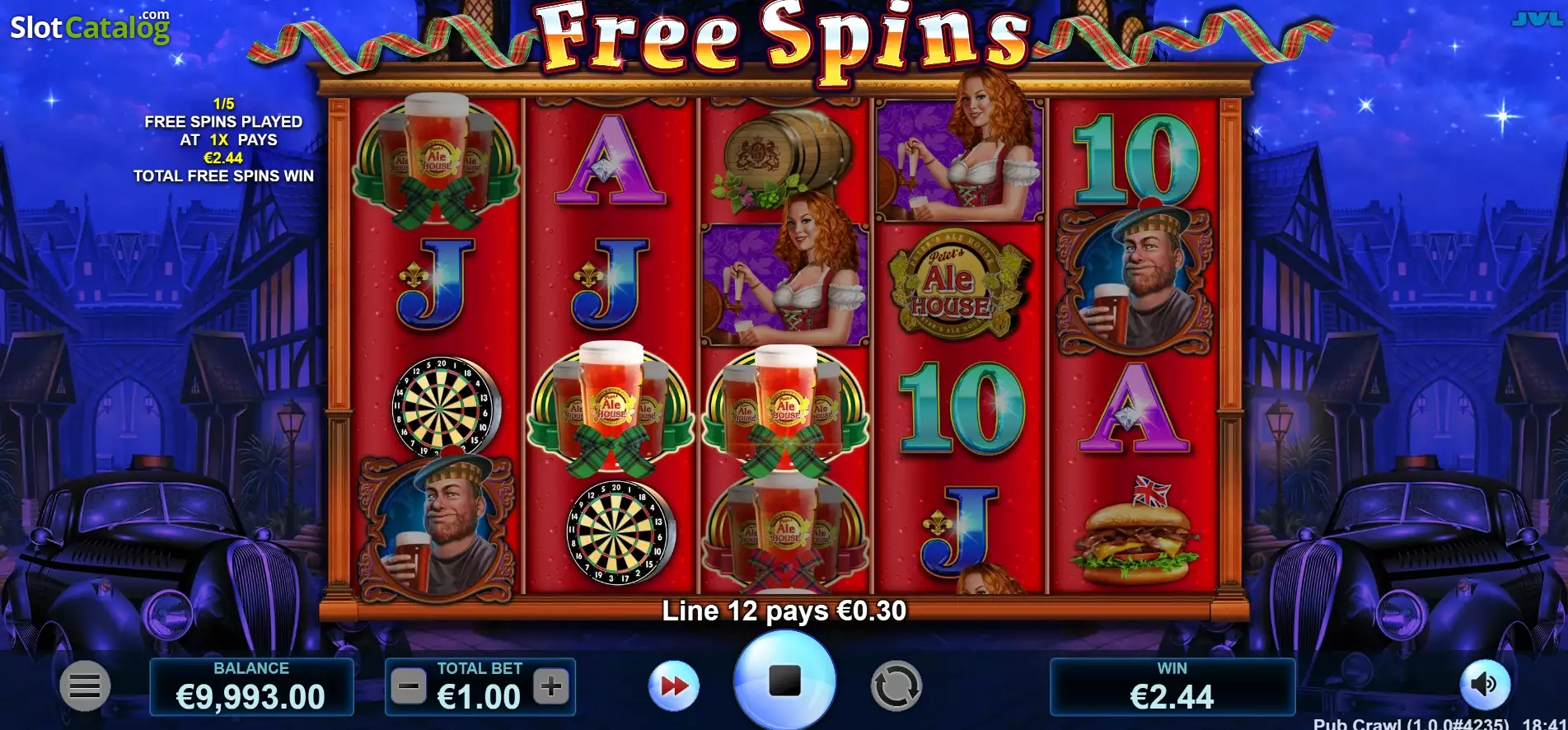Increase total bet with plus button
This screenshot has width=1568, height=730.
point(551,686)
